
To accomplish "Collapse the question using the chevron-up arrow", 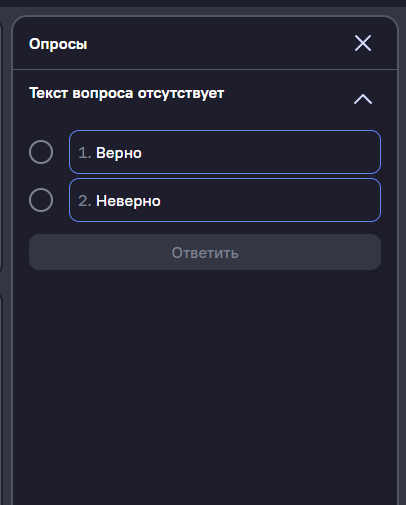I will click(363, 99).
